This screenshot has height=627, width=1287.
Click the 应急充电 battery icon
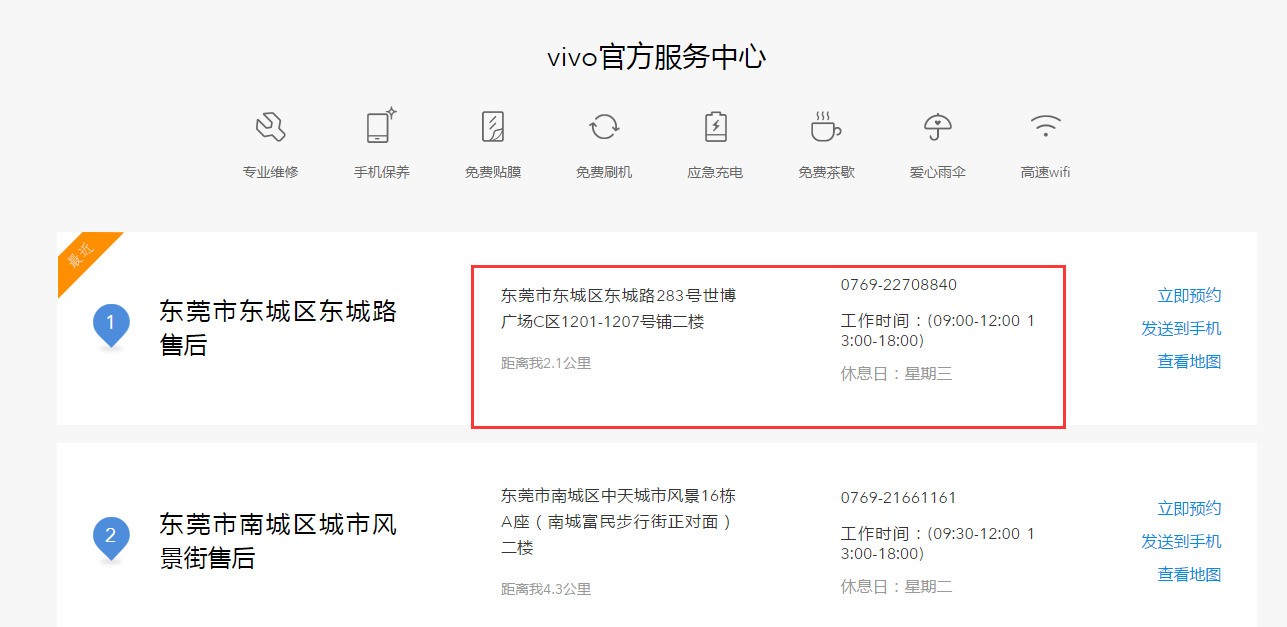pos(715,127)
